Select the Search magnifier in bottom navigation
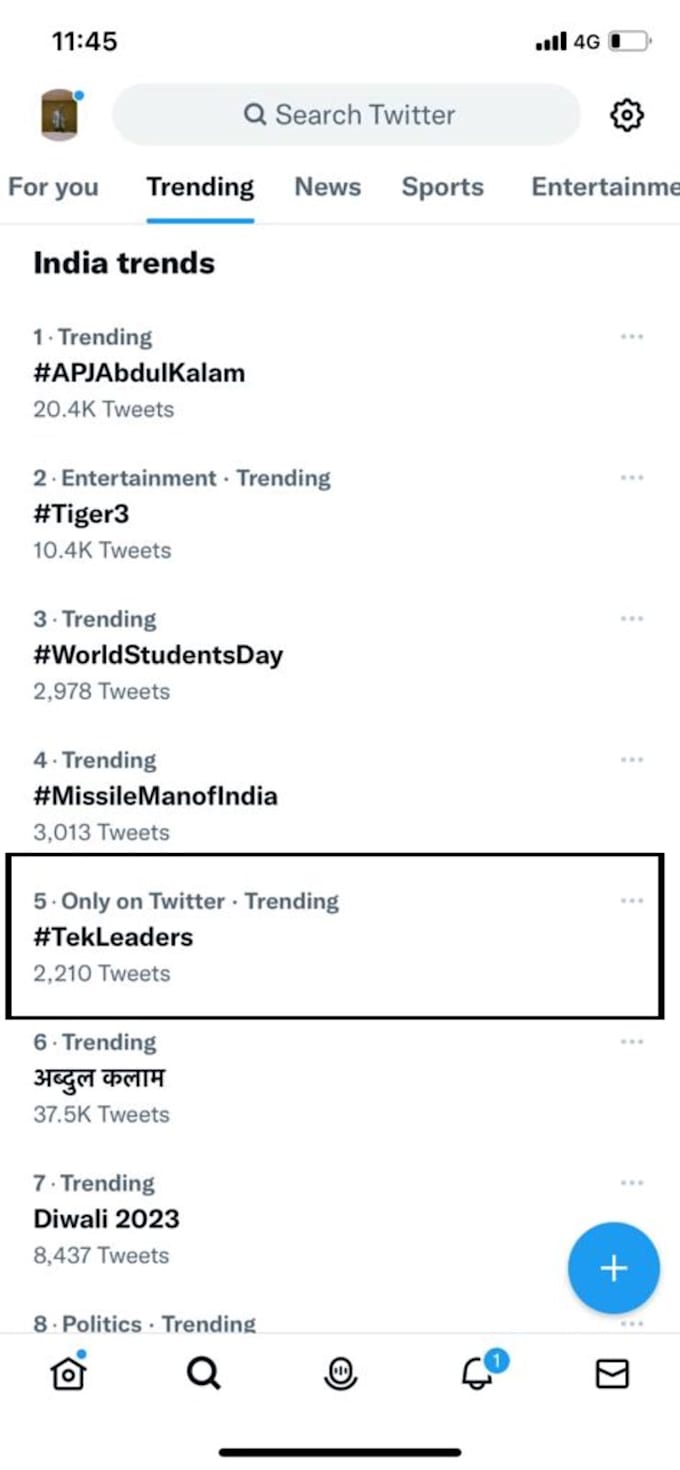Image resolution: width=680 pixels, height=1470 pixels. 203,1371
